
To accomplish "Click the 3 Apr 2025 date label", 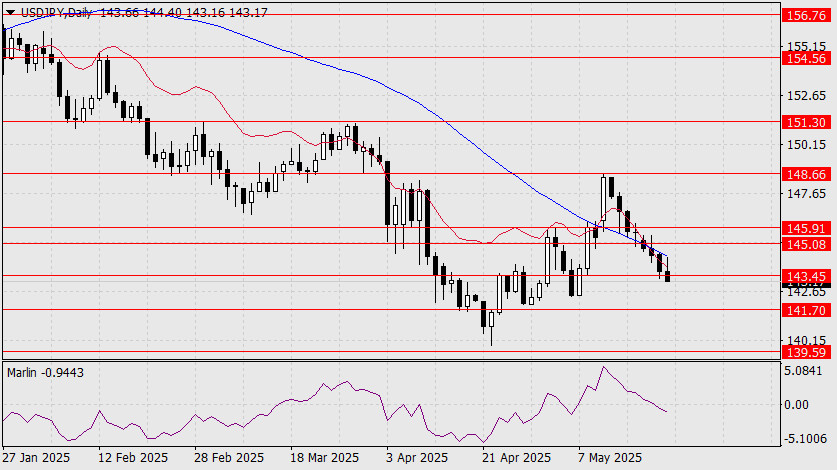I will point(417,458).
